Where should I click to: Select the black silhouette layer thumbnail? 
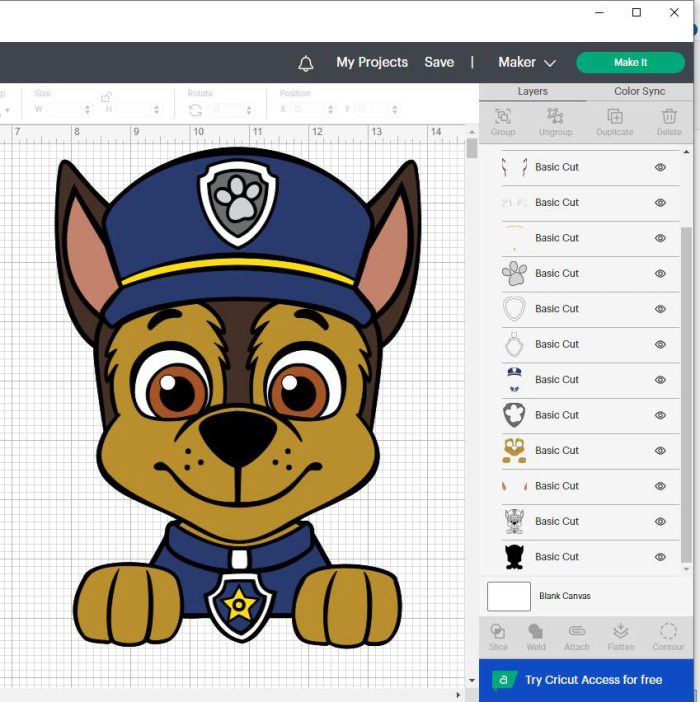(x=514, y=556)
